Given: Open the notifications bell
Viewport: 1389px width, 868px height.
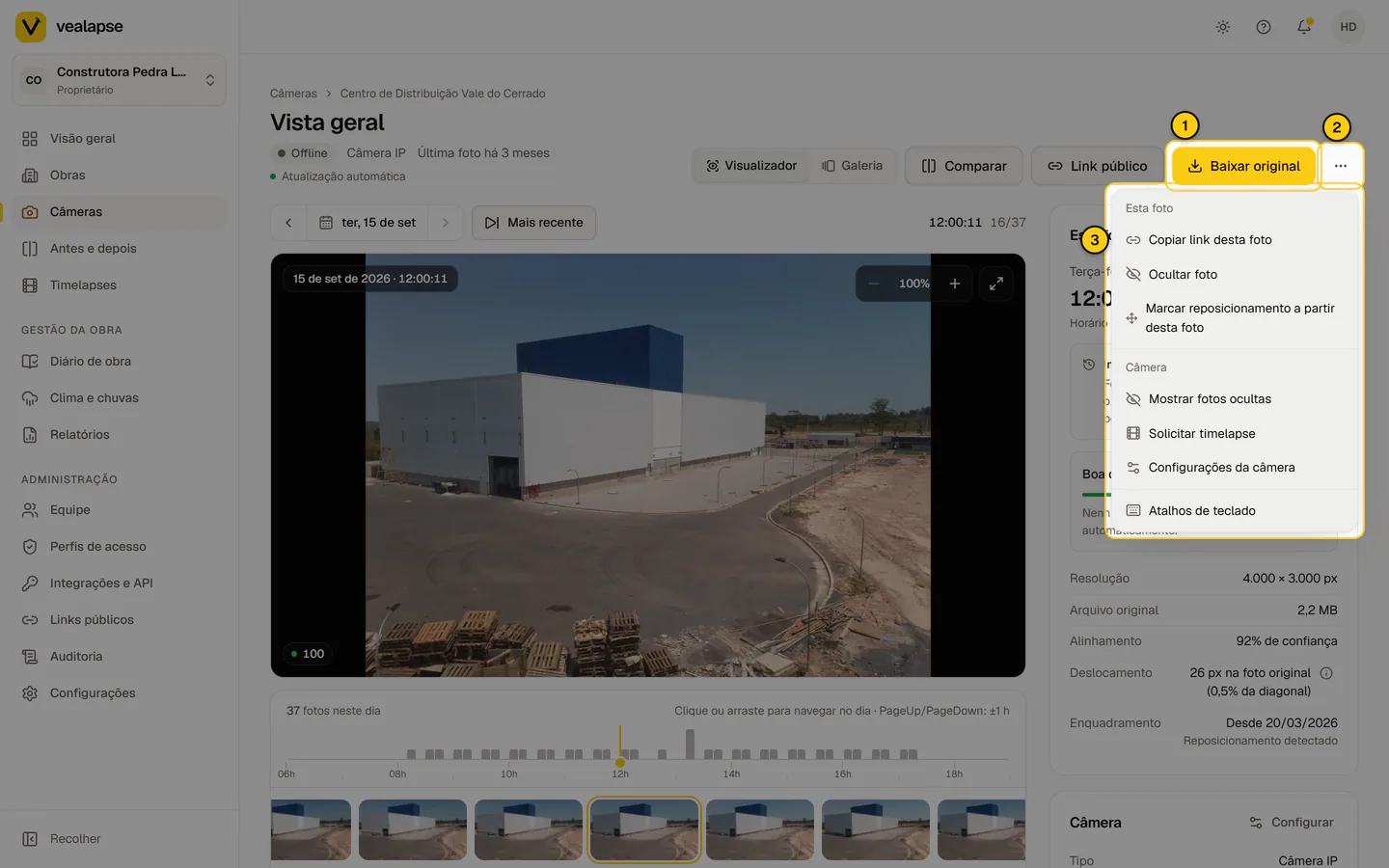Looking at the screenshot, I should (1304, 27).
